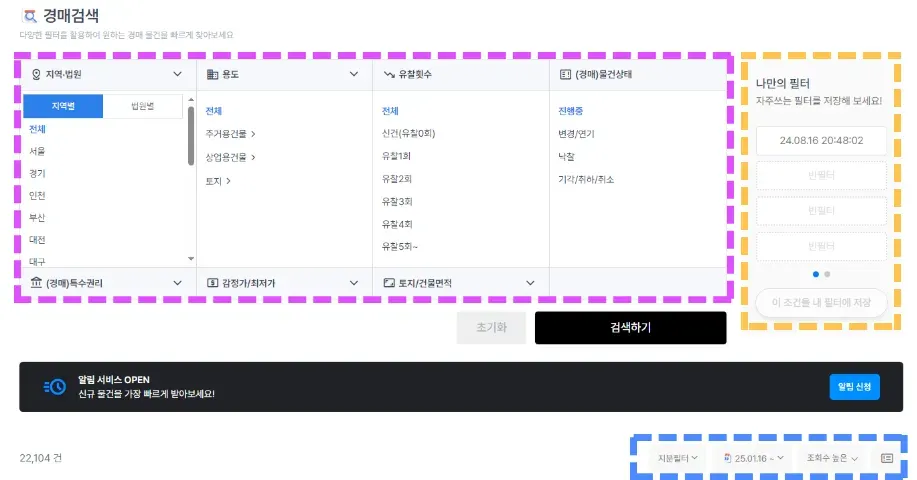Select 유찰5회~ option
This screenshot has width=917, height=480.
coord(399,247)
